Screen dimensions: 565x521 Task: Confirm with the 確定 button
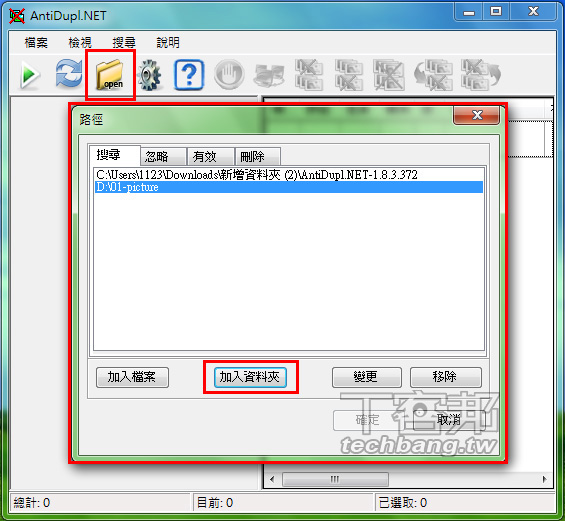pos(368,420)
